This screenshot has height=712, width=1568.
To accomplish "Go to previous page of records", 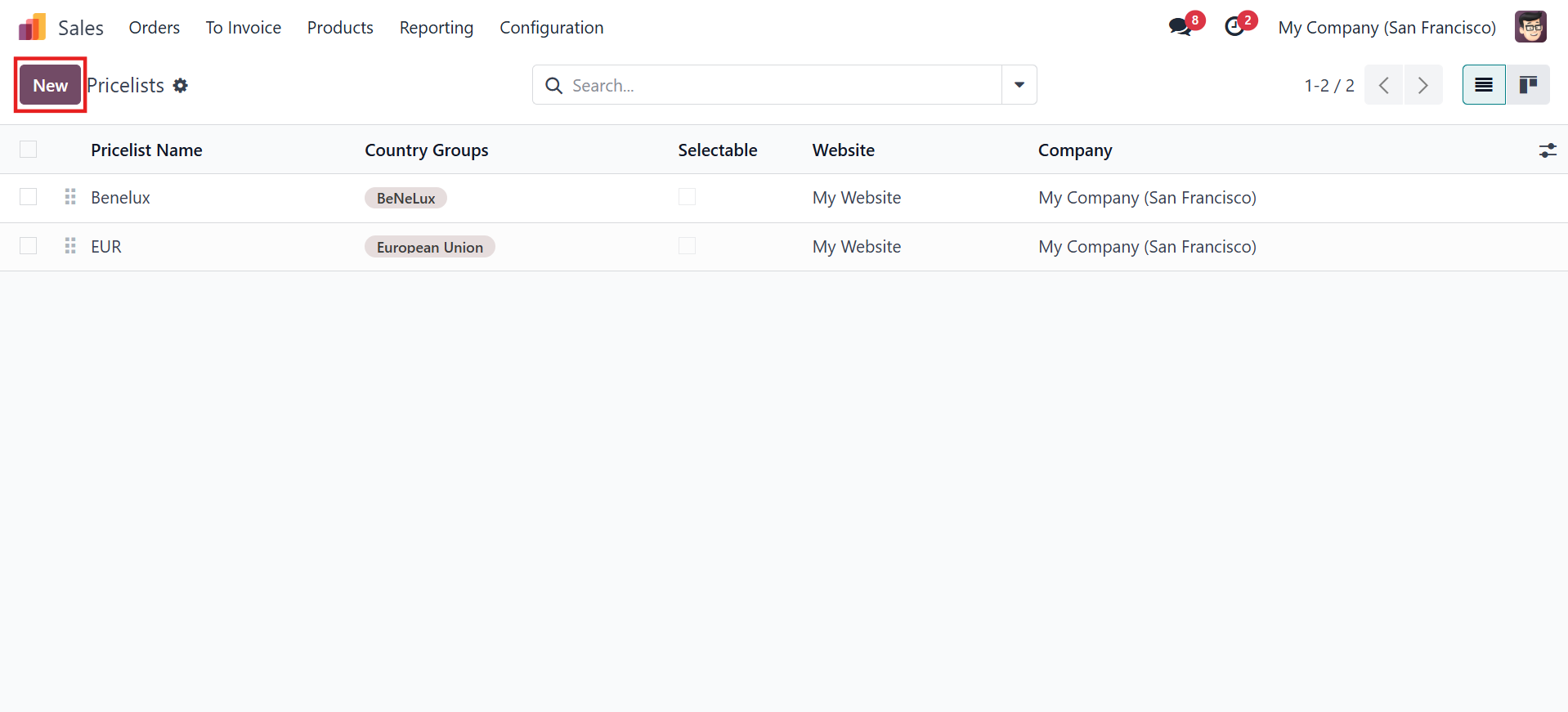I will [1384, 85].
